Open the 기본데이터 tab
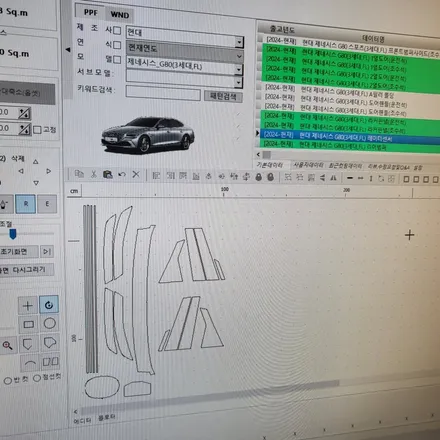The width and height of the screenshot is (440, 440). (x=270, y=165)
